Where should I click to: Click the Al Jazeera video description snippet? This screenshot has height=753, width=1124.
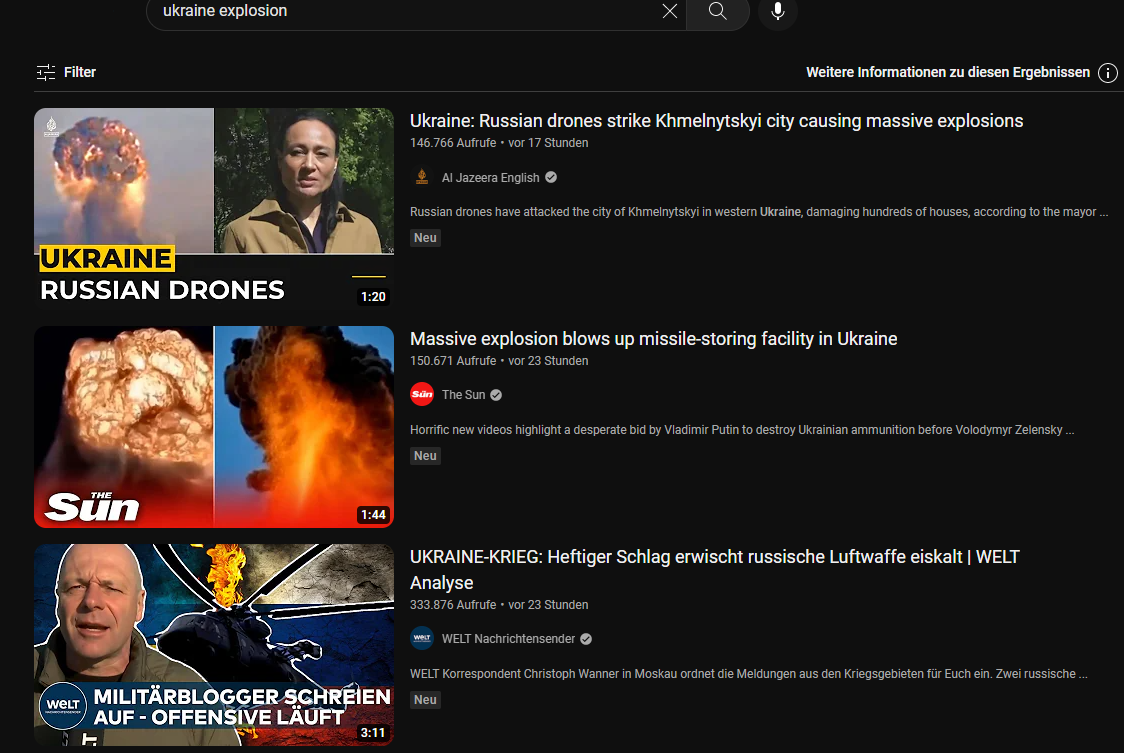point(758,212)
